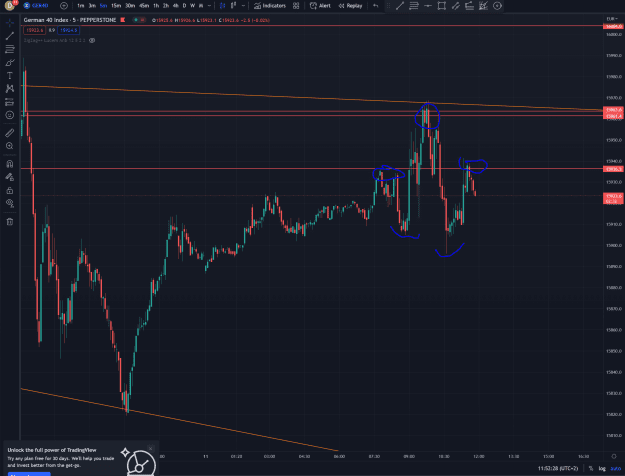Click the market status indicator pill
This screenshot has height=476, width=625.
tap(139, 20)
